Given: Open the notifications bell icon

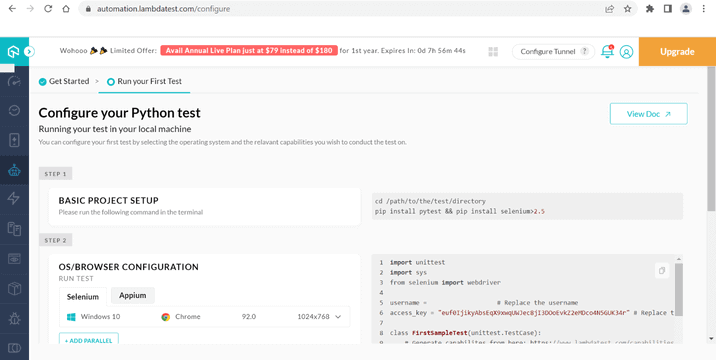Looking at the screenshot, I should (x=607, y=51).
